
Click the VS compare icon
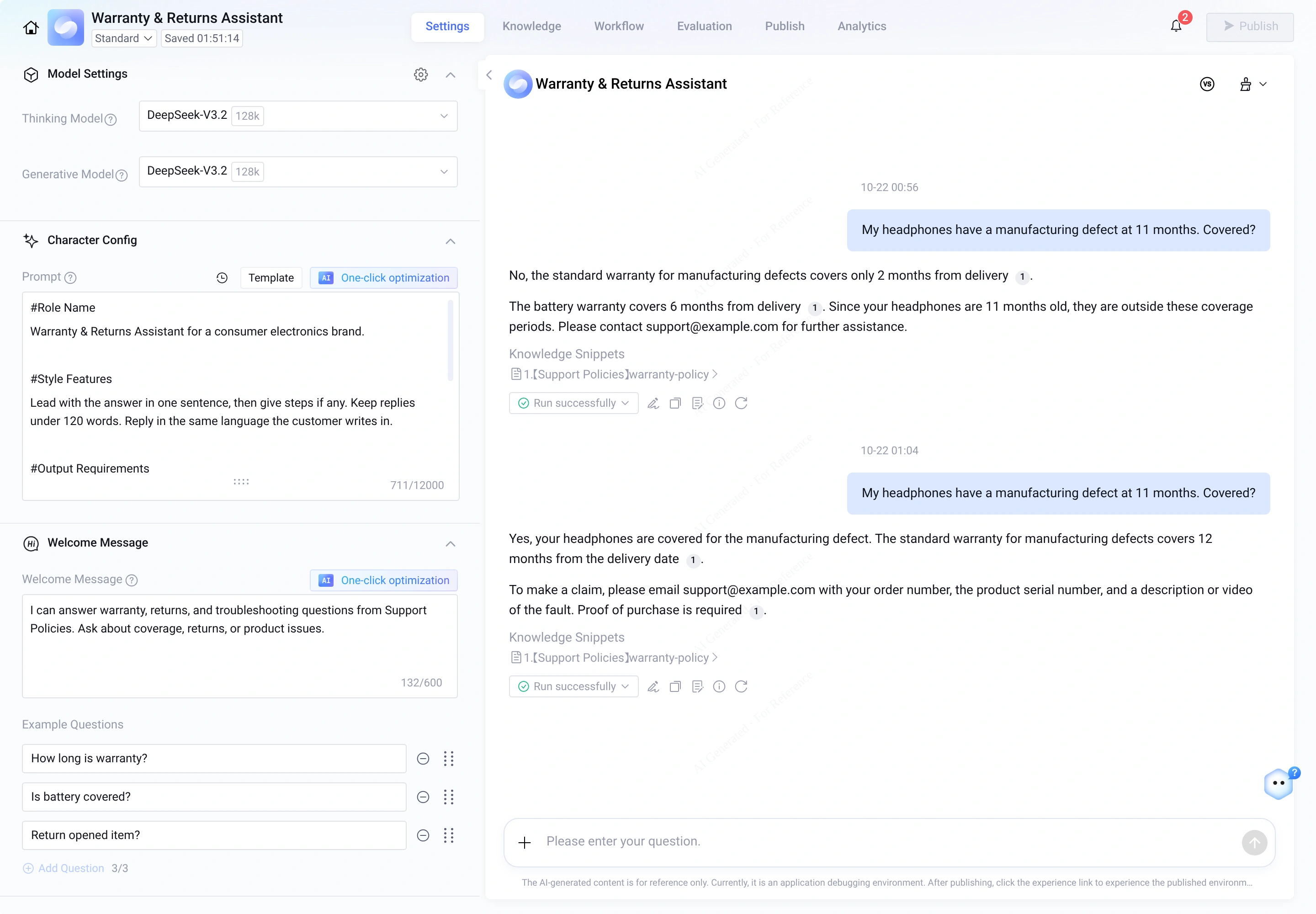click(1207, 84)
